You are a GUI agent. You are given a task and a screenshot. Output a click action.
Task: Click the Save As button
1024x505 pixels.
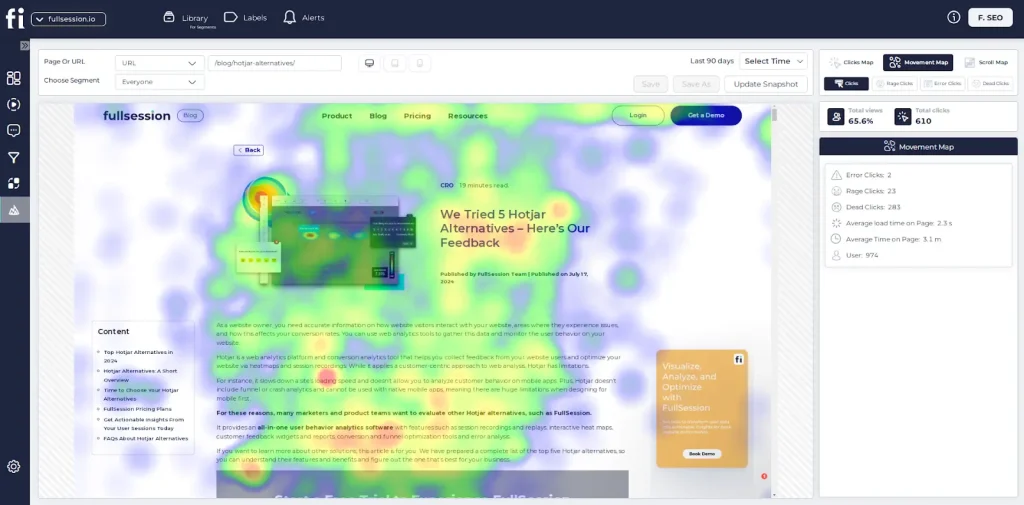(x=696, y=84)
